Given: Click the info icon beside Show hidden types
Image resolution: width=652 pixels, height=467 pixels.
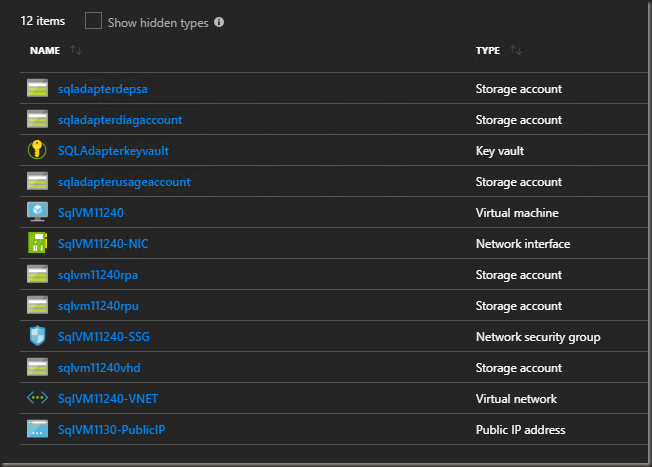Looking at the screenshot, I should [x=219, y=22].
